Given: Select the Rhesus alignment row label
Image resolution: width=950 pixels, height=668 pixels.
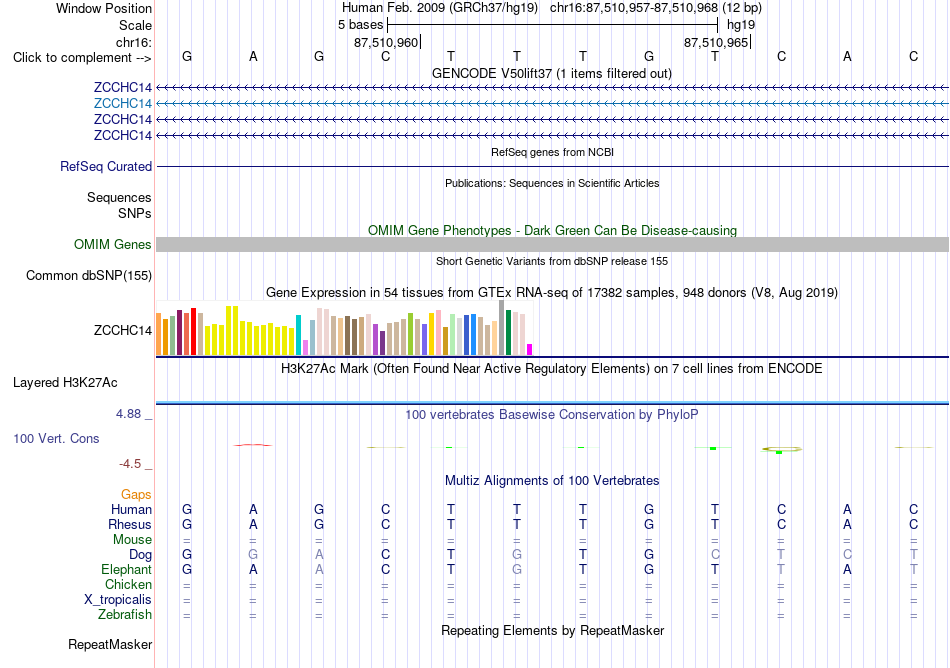Looking at the screenshot, I should tap(130, 524).
